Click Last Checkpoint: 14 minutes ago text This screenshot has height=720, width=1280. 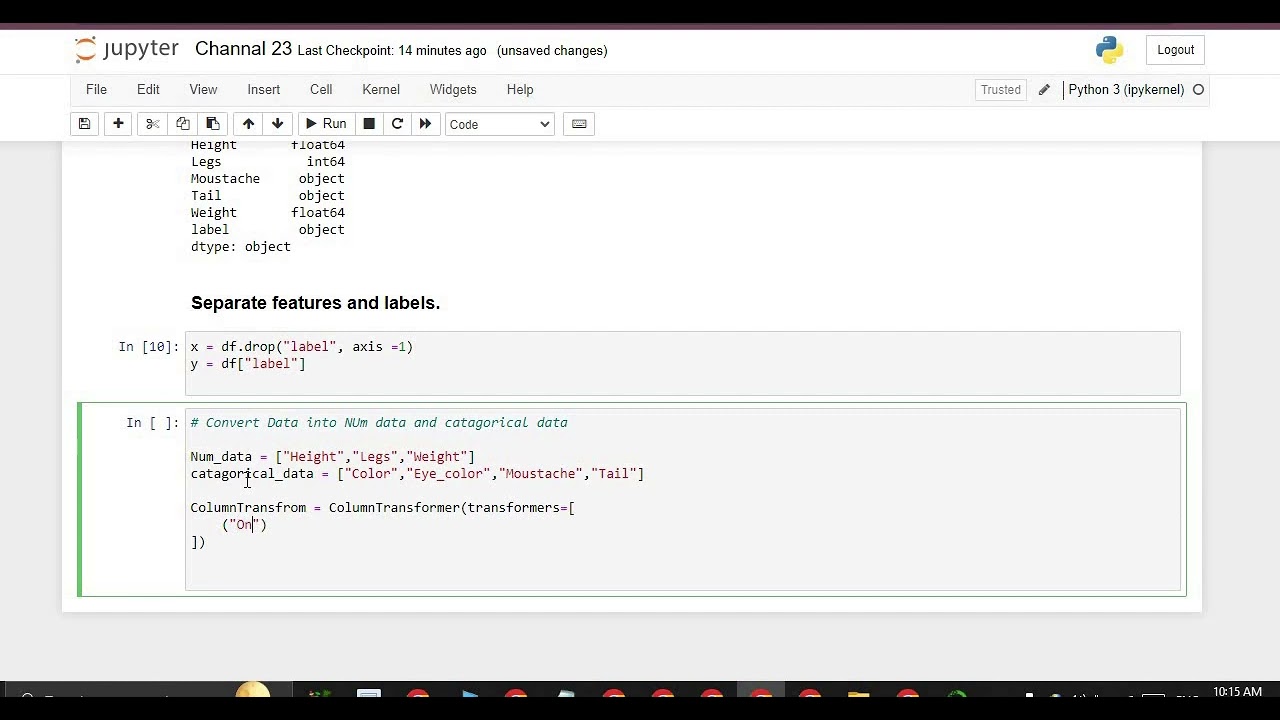pos(392,50)
